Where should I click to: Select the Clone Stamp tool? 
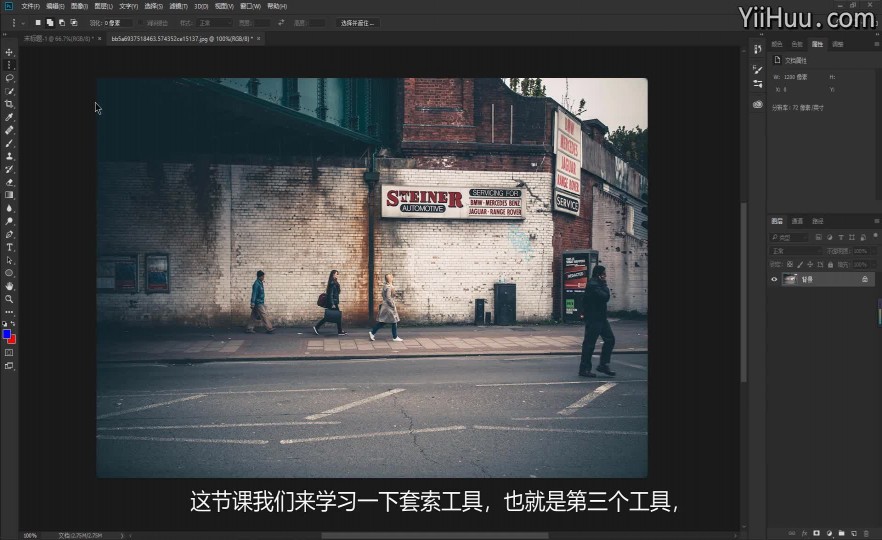pos(9,156)
